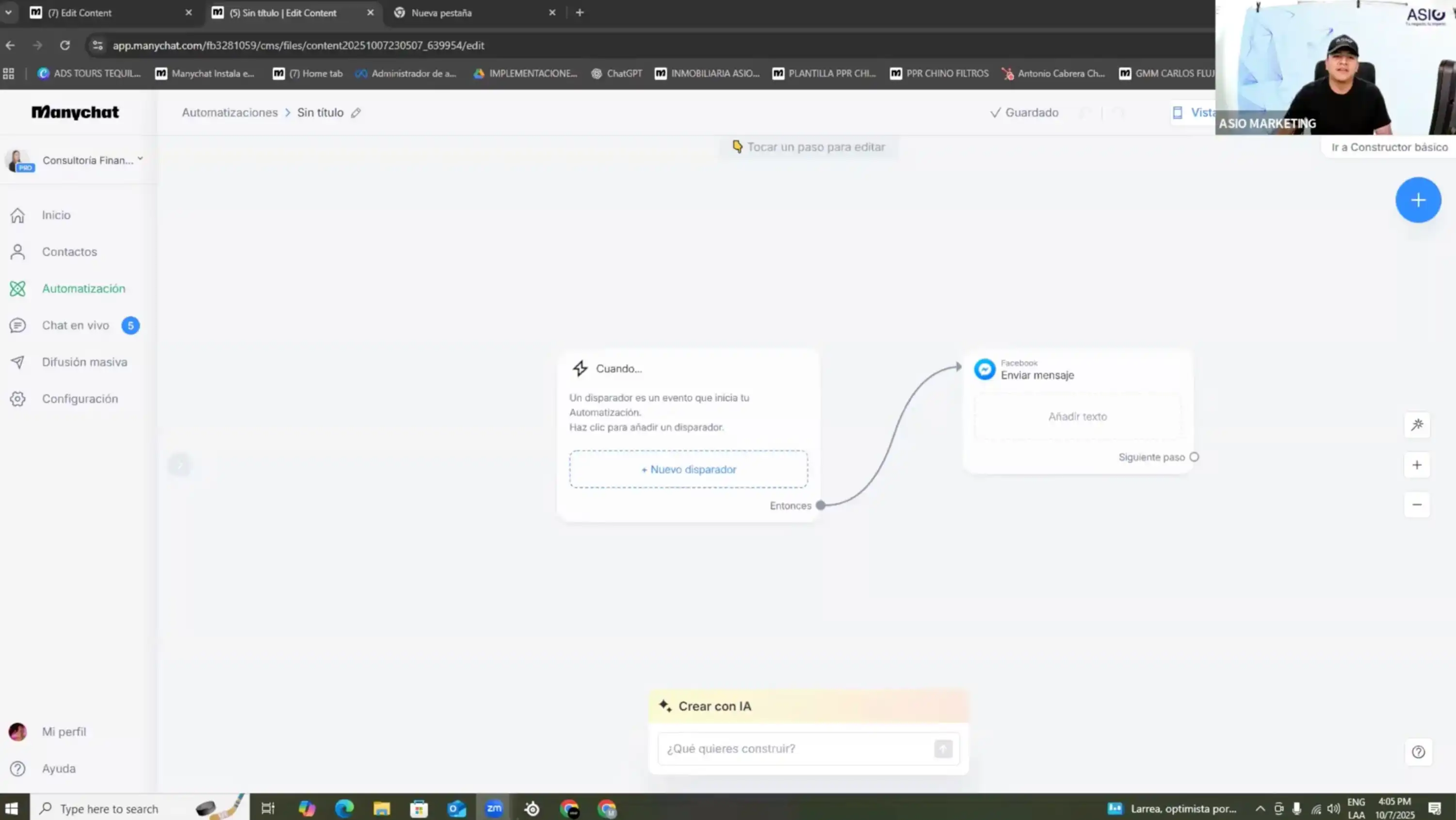Click the auto-arrange magic wand icon

coord(1416,425)
